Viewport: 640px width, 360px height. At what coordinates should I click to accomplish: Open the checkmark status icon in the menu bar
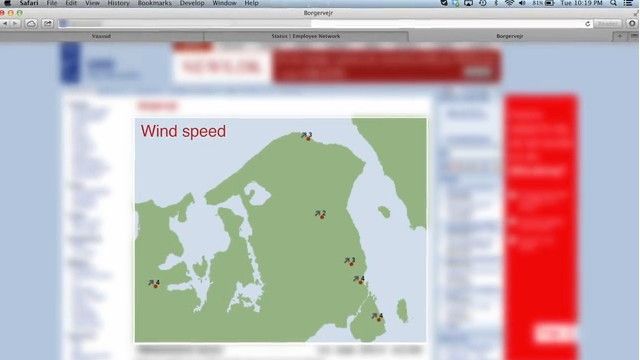coord(444,3)
